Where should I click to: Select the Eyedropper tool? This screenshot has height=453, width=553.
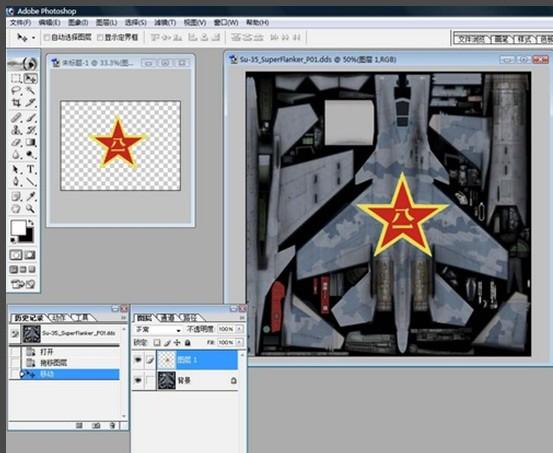click(x=31, y=196)
